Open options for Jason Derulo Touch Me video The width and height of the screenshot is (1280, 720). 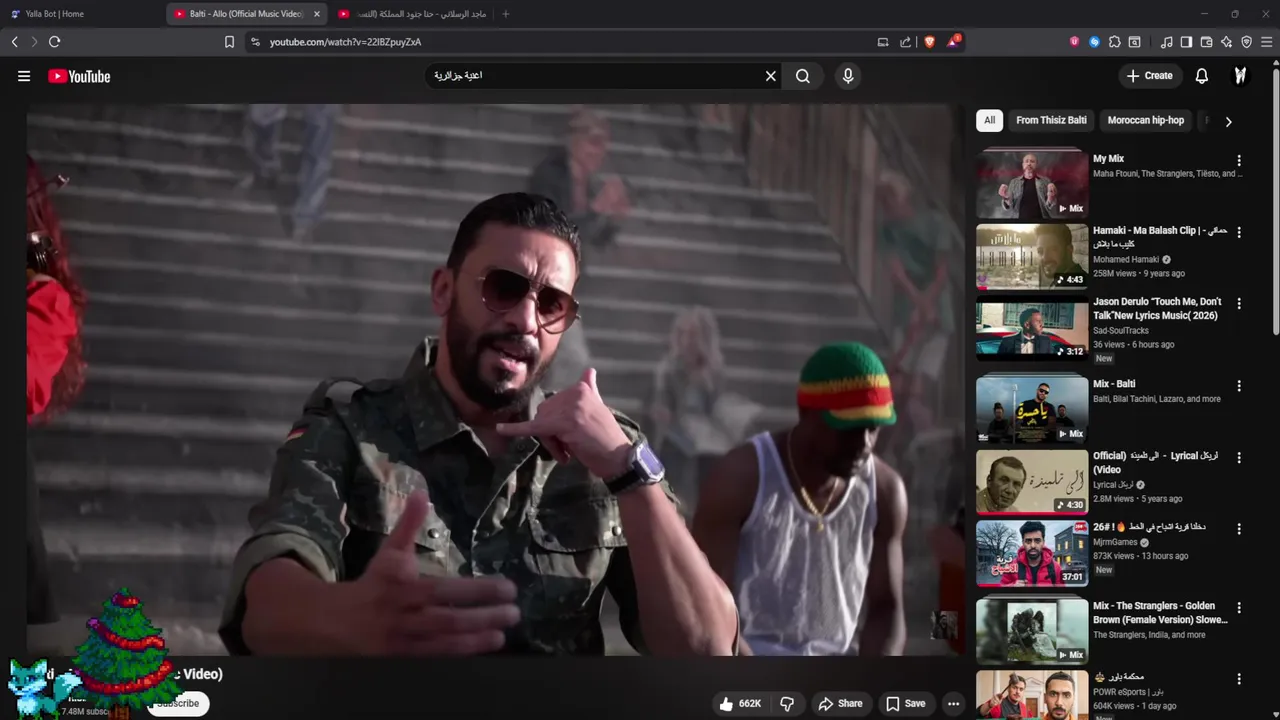(1239, 304)
